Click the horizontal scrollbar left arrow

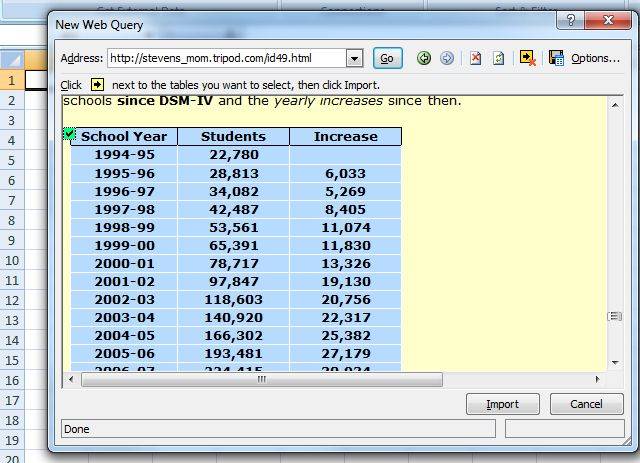(x=71, y=379)
